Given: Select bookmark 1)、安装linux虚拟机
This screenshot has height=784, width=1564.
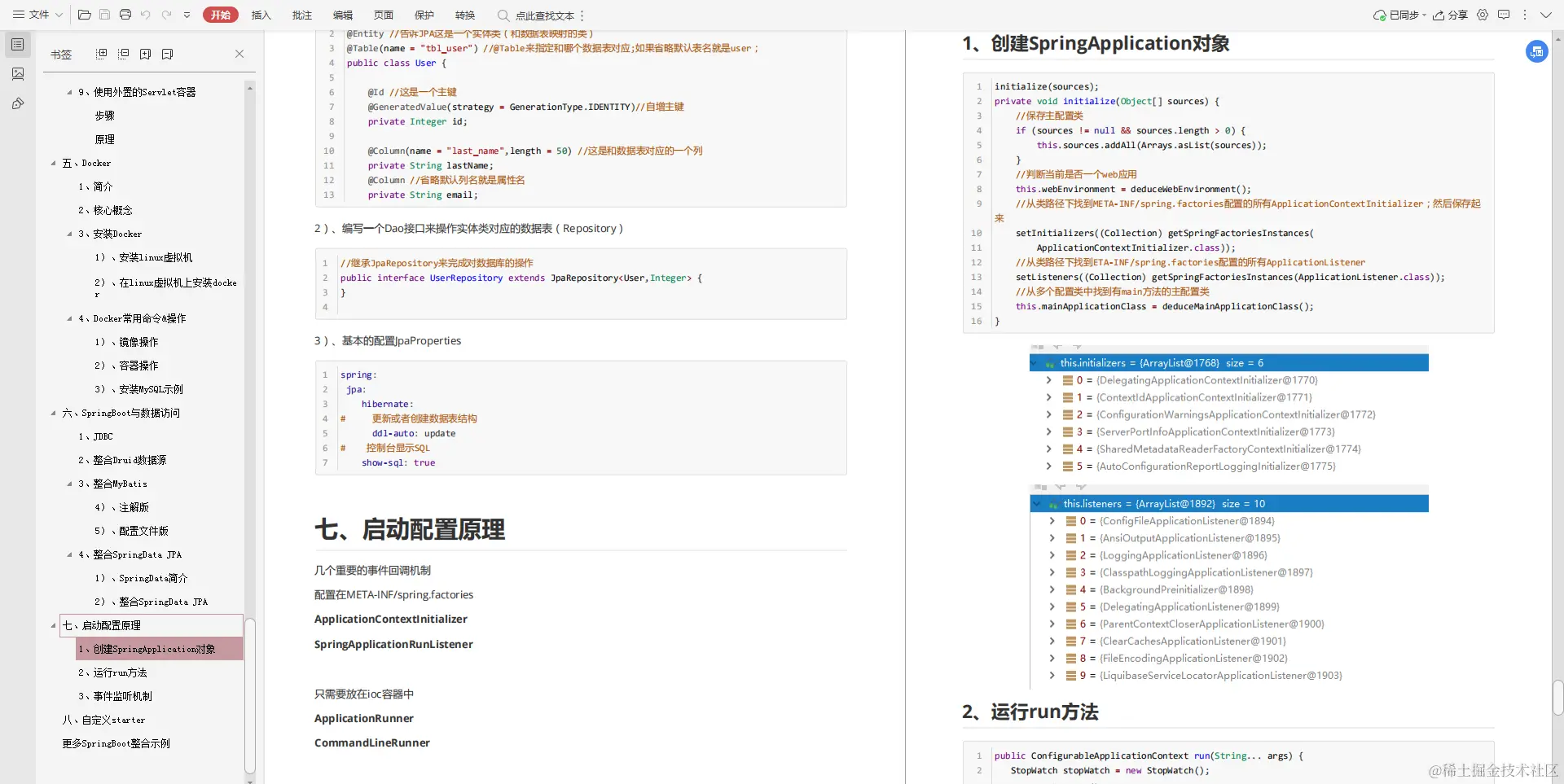Looking at the screenshot, I should coord(143,257).
